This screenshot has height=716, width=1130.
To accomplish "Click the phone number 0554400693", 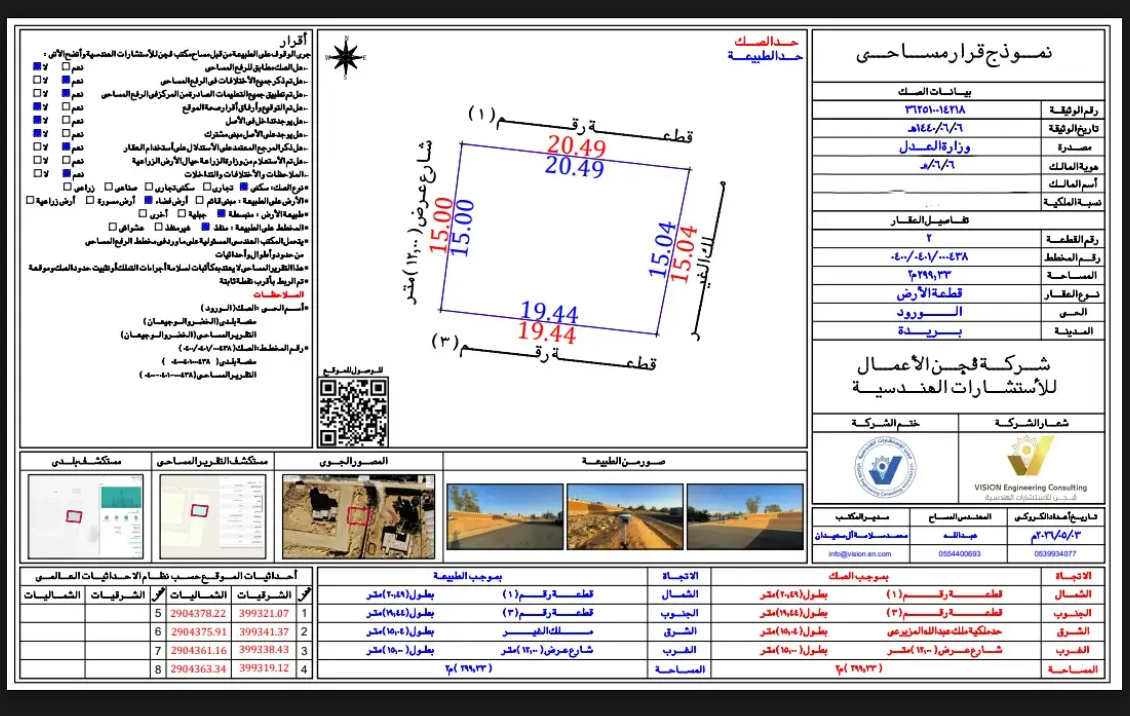I will [959, 554].
